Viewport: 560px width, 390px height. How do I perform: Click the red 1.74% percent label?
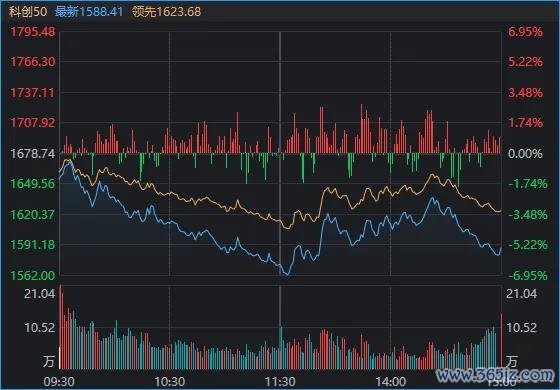tap(525, 123)
